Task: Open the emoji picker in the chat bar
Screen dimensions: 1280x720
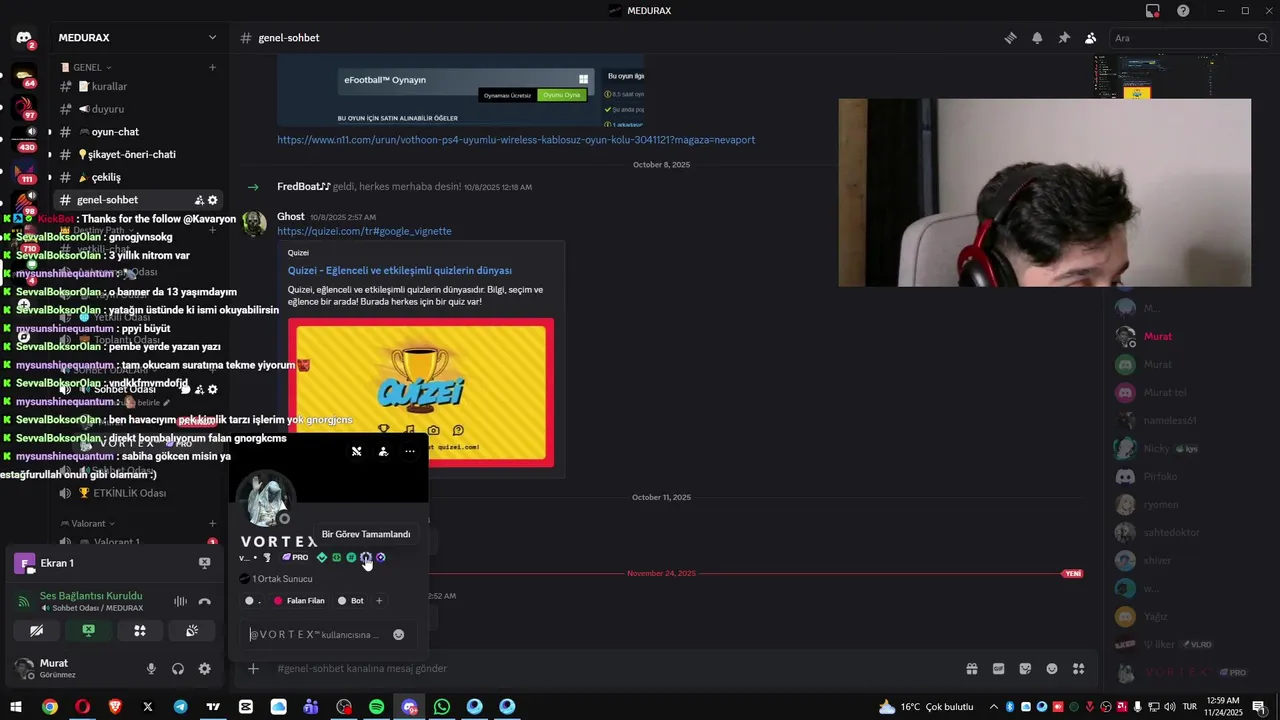Action: 1052,668
